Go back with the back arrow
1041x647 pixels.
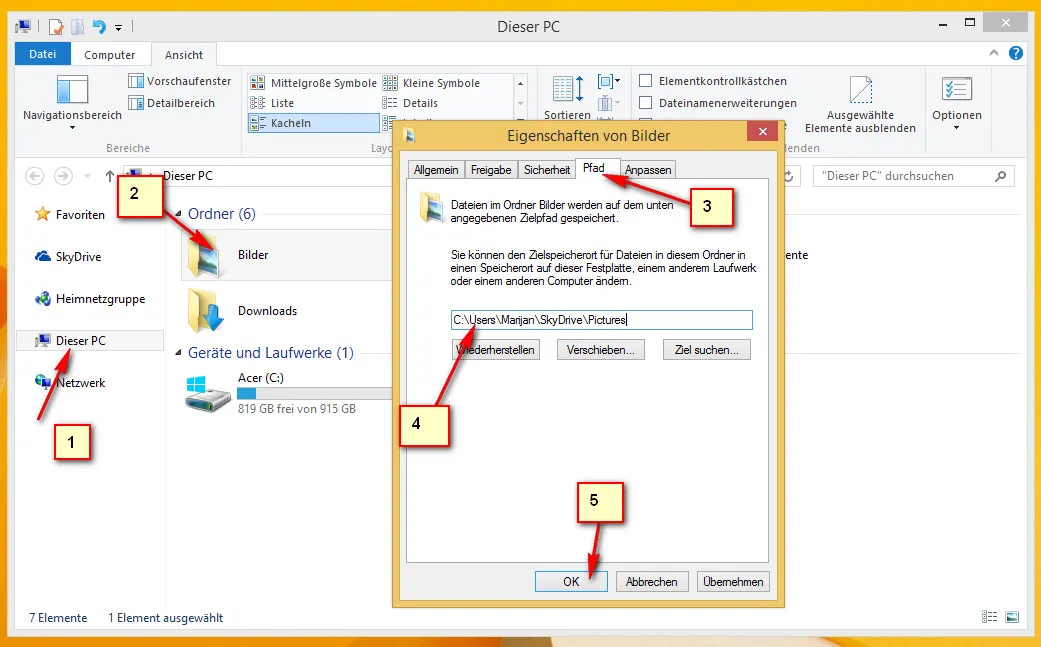click(x=35, y=176)
